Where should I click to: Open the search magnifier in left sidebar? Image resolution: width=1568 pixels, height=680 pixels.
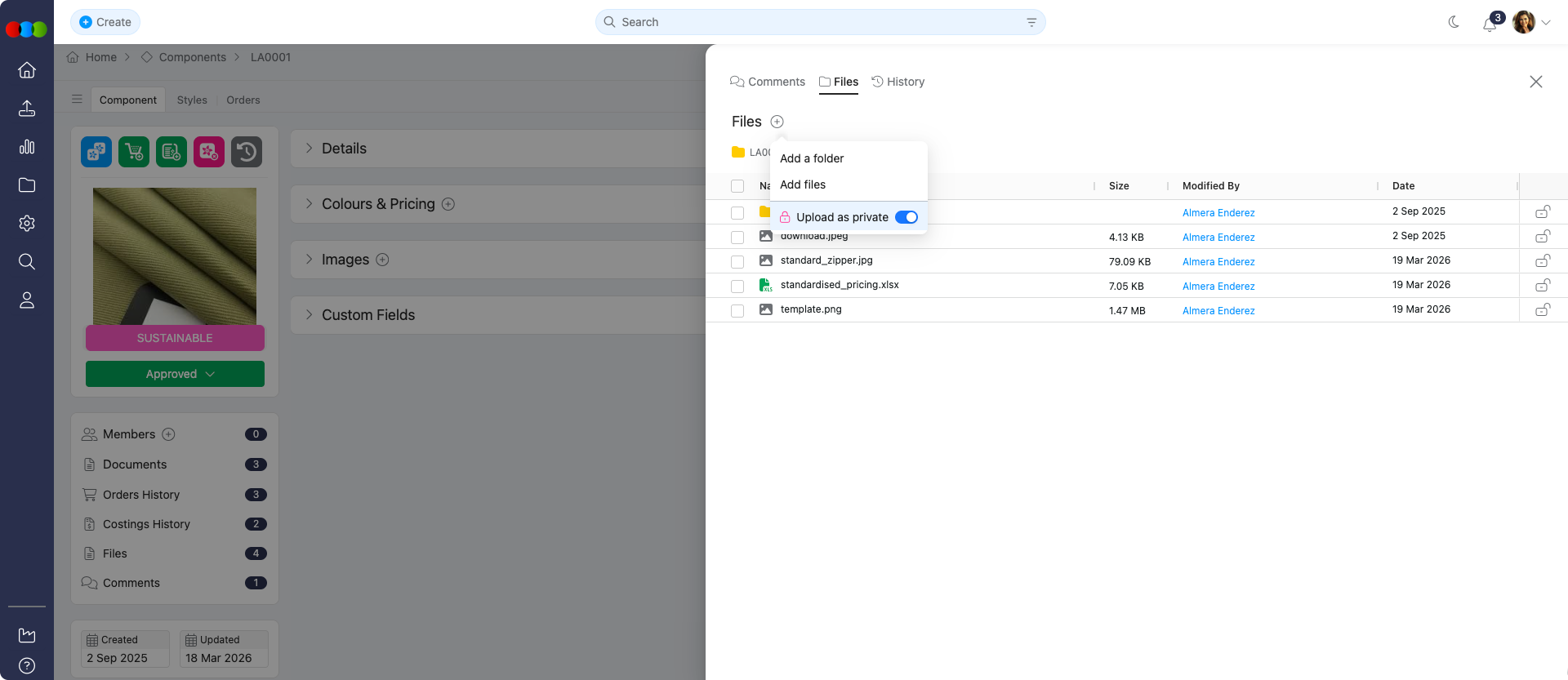click(x=27, y=262)
